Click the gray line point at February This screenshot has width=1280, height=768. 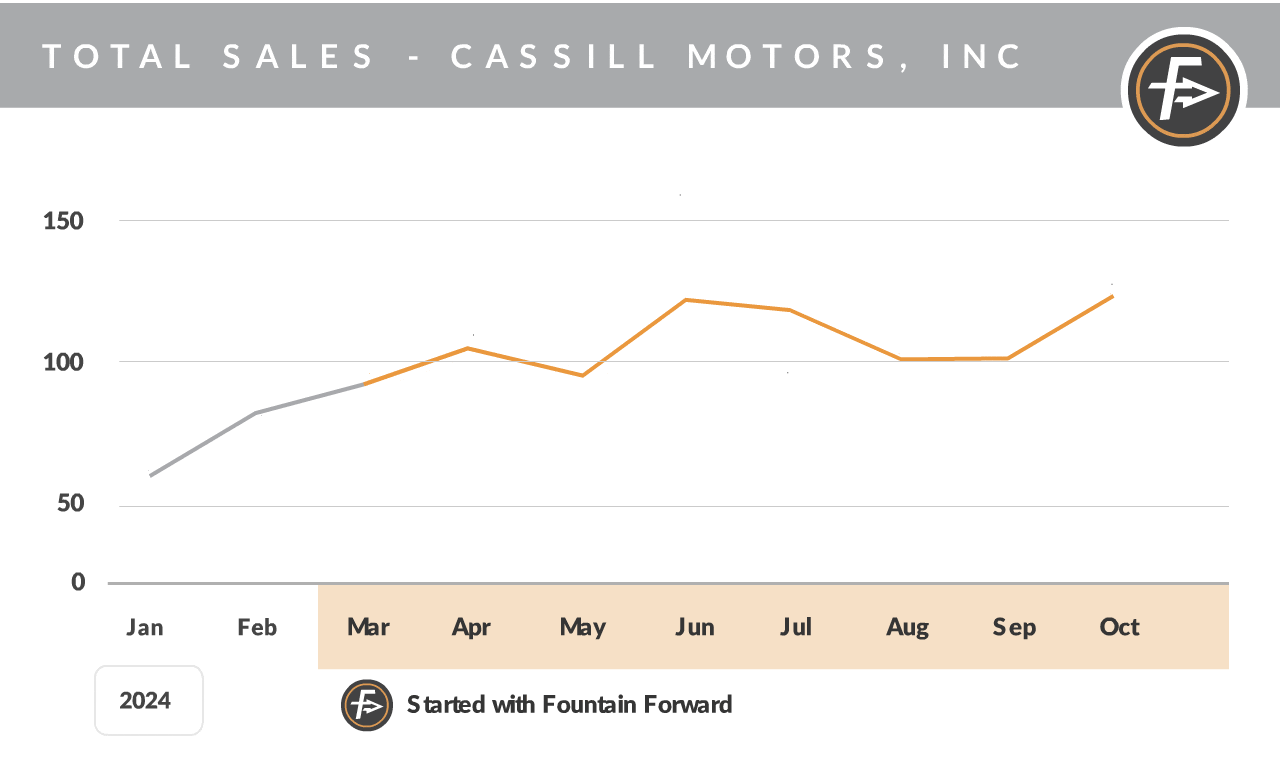[256, 412]
